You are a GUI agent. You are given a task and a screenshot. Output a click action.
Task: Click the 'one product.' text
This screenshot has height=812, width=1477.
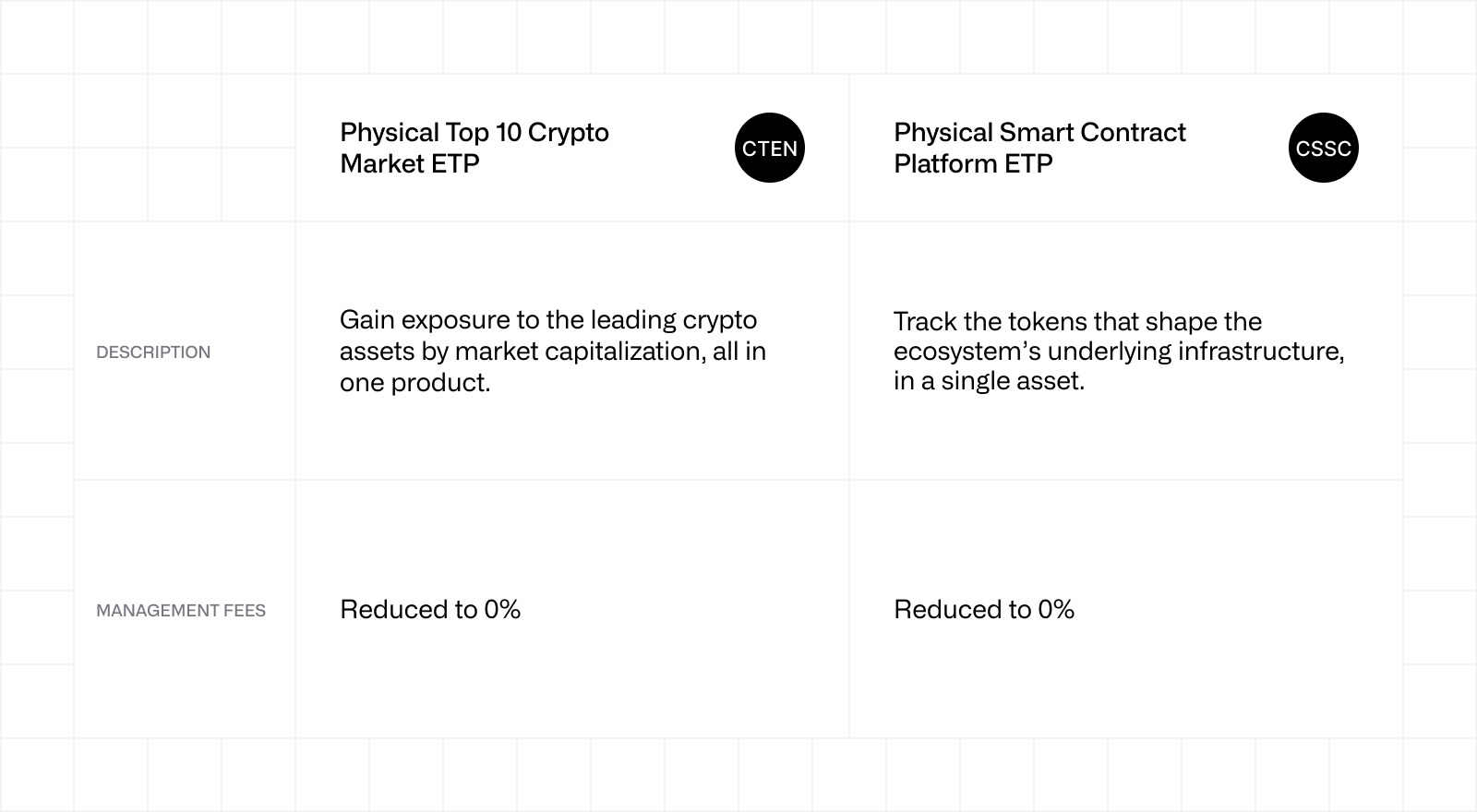click(x=415, y=383)
